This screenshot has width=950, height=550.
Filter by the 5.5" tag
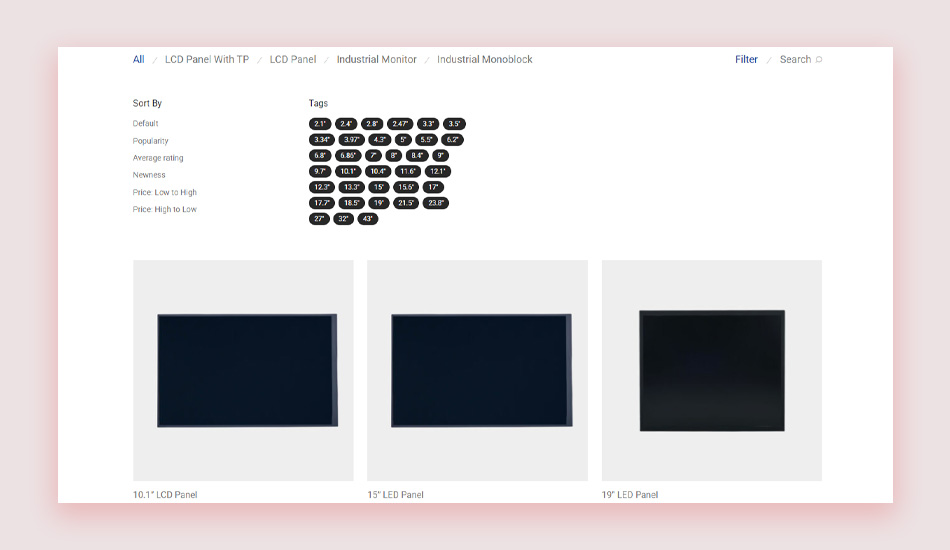click(427, 139)
